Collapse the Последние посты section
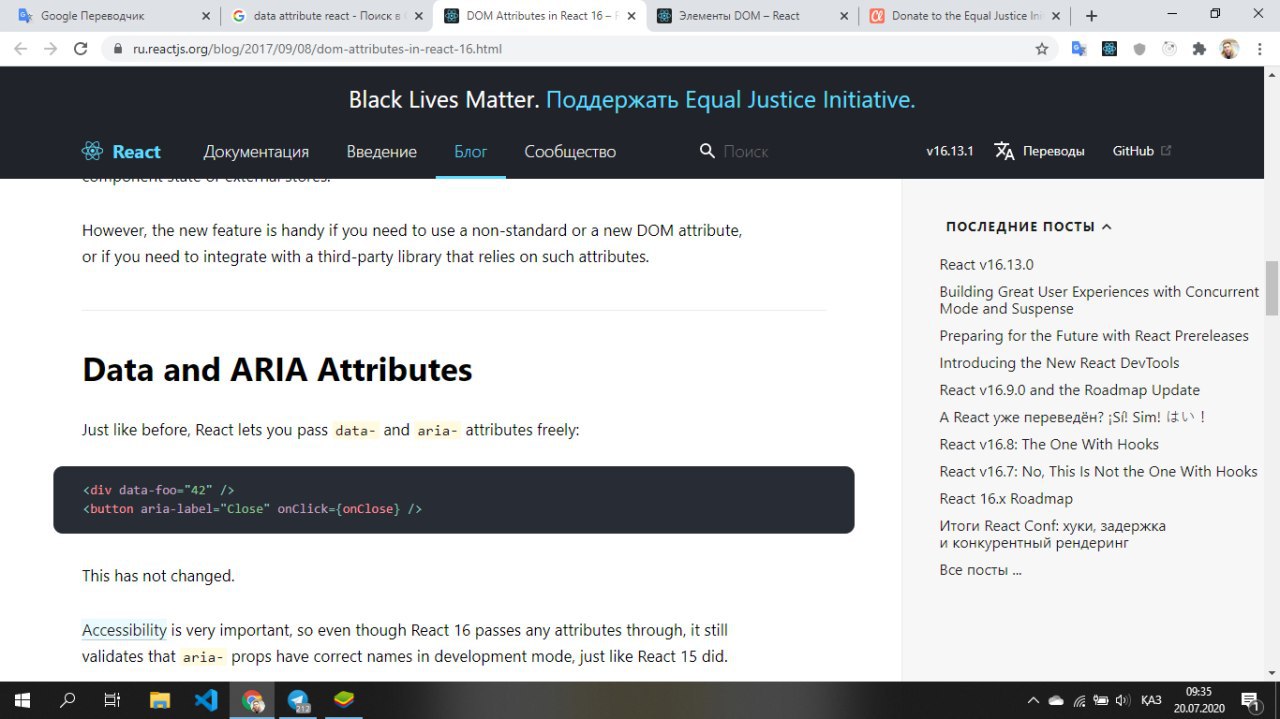This screenshot has width=1280, height=719. 1029,227
